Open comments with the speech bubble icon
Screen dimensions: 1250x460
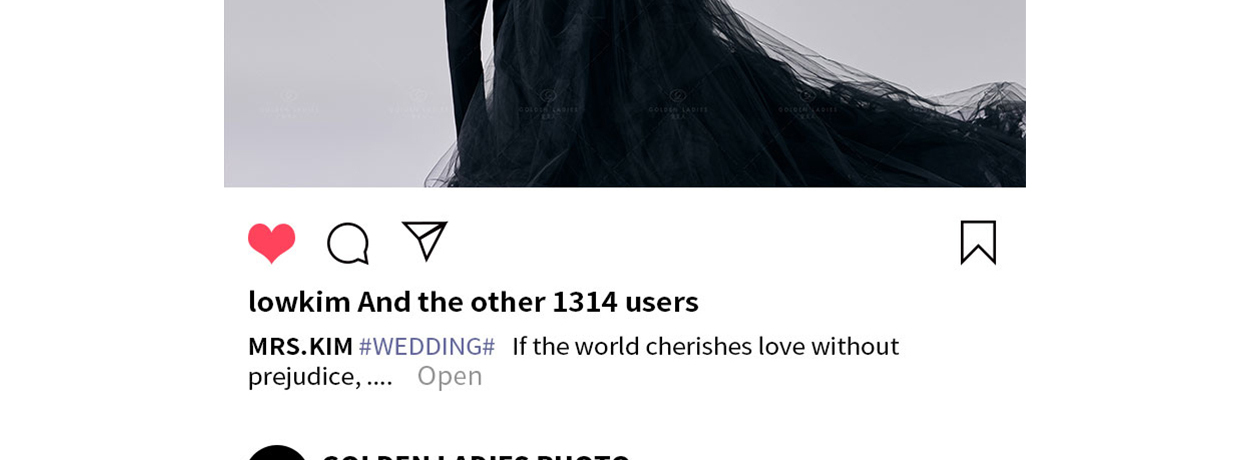(348, 243)
